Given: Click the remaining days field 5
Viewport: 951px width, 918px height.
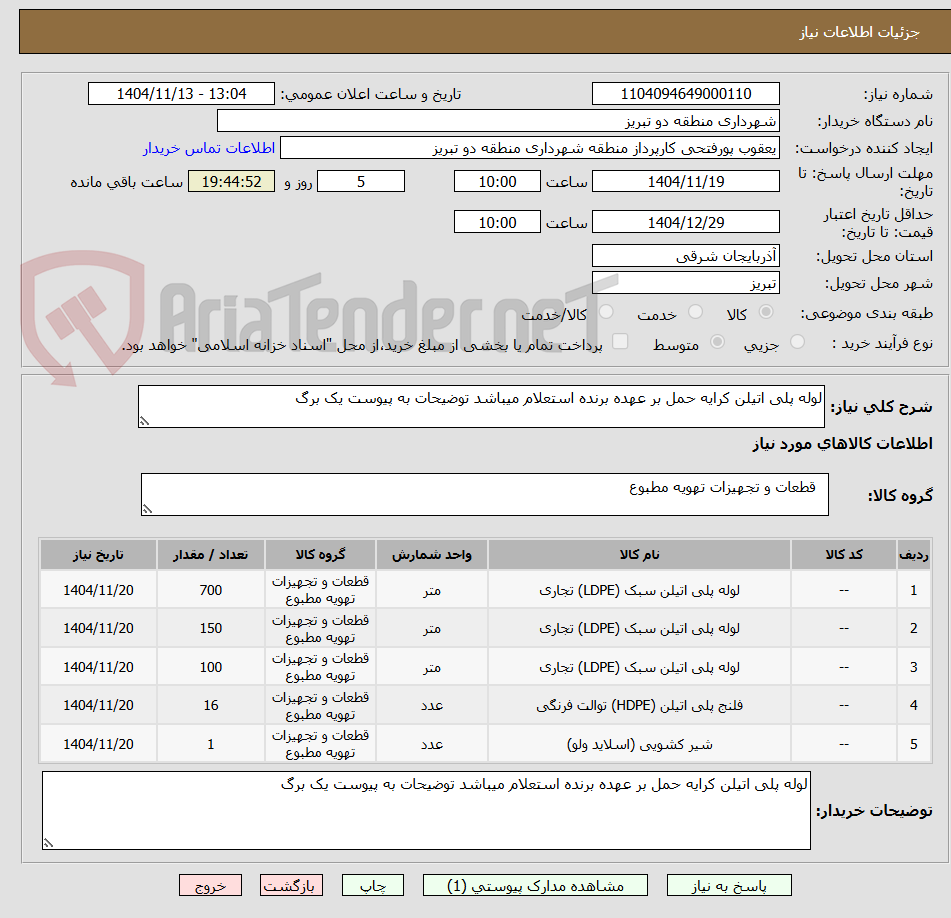Looking at the screenshot, I should (361, 181).
